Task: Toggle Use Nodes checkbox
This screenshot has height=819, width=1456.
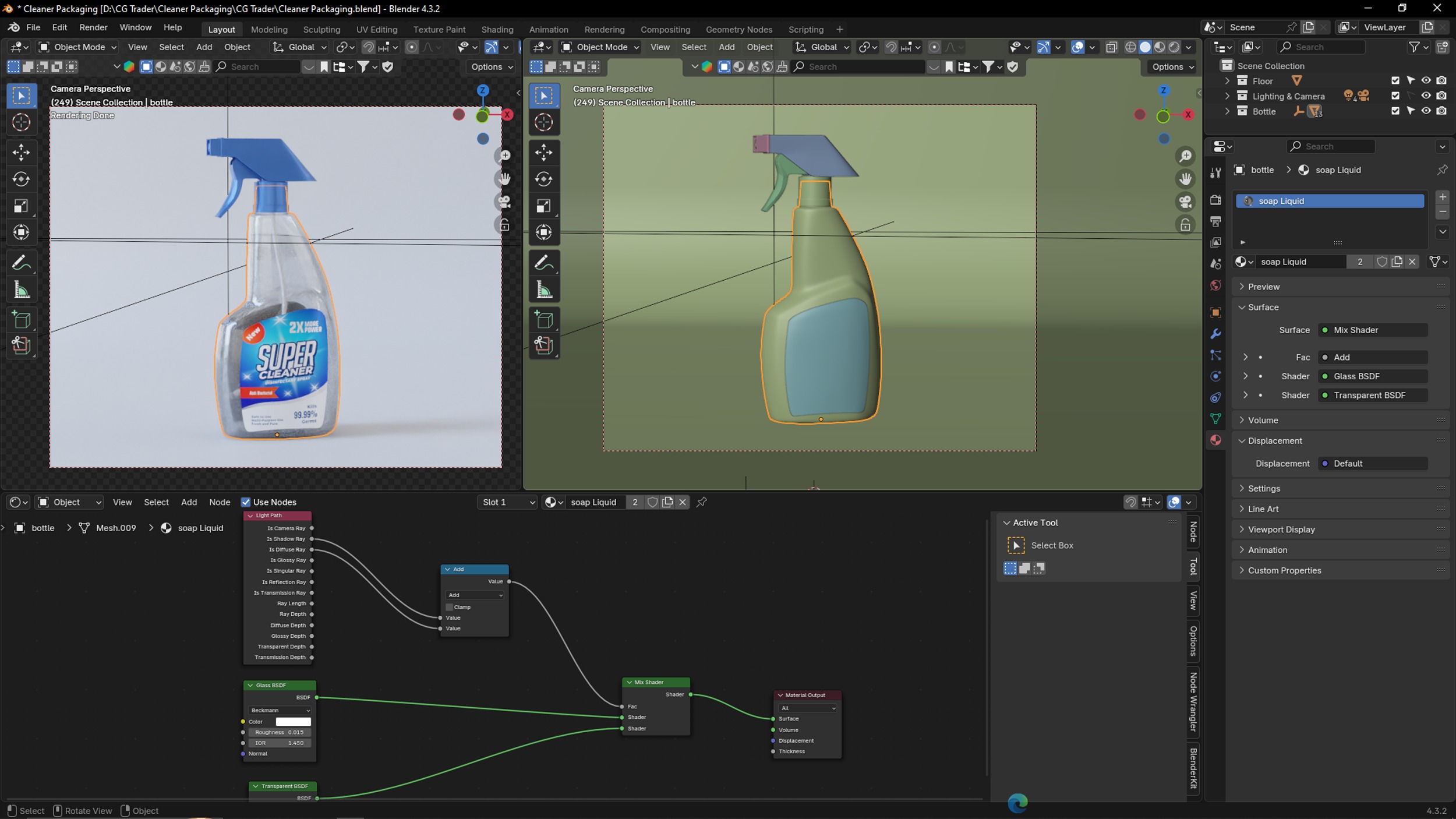Action: (x=246, y=502)
